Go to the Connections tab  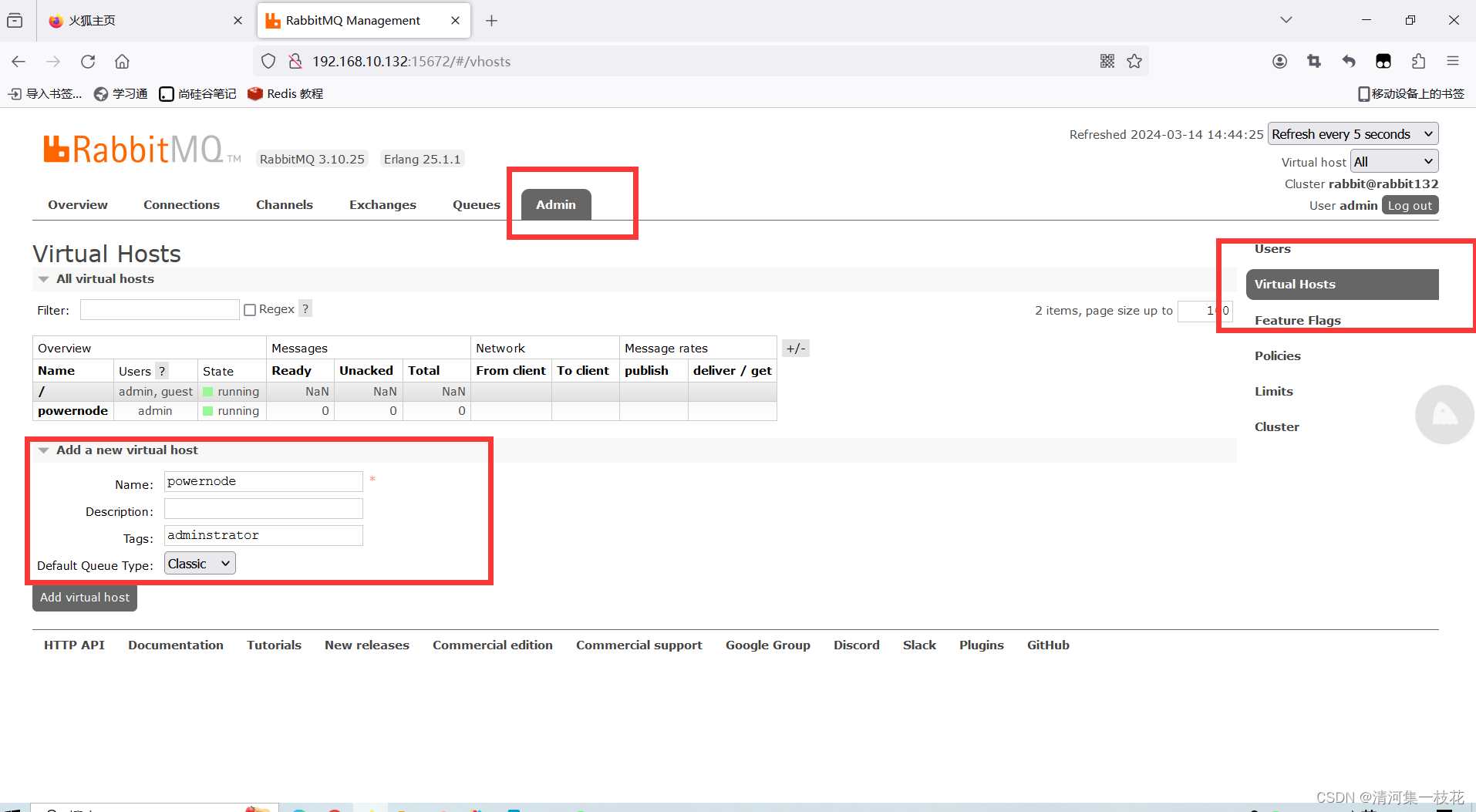click(x=181, y=205)
